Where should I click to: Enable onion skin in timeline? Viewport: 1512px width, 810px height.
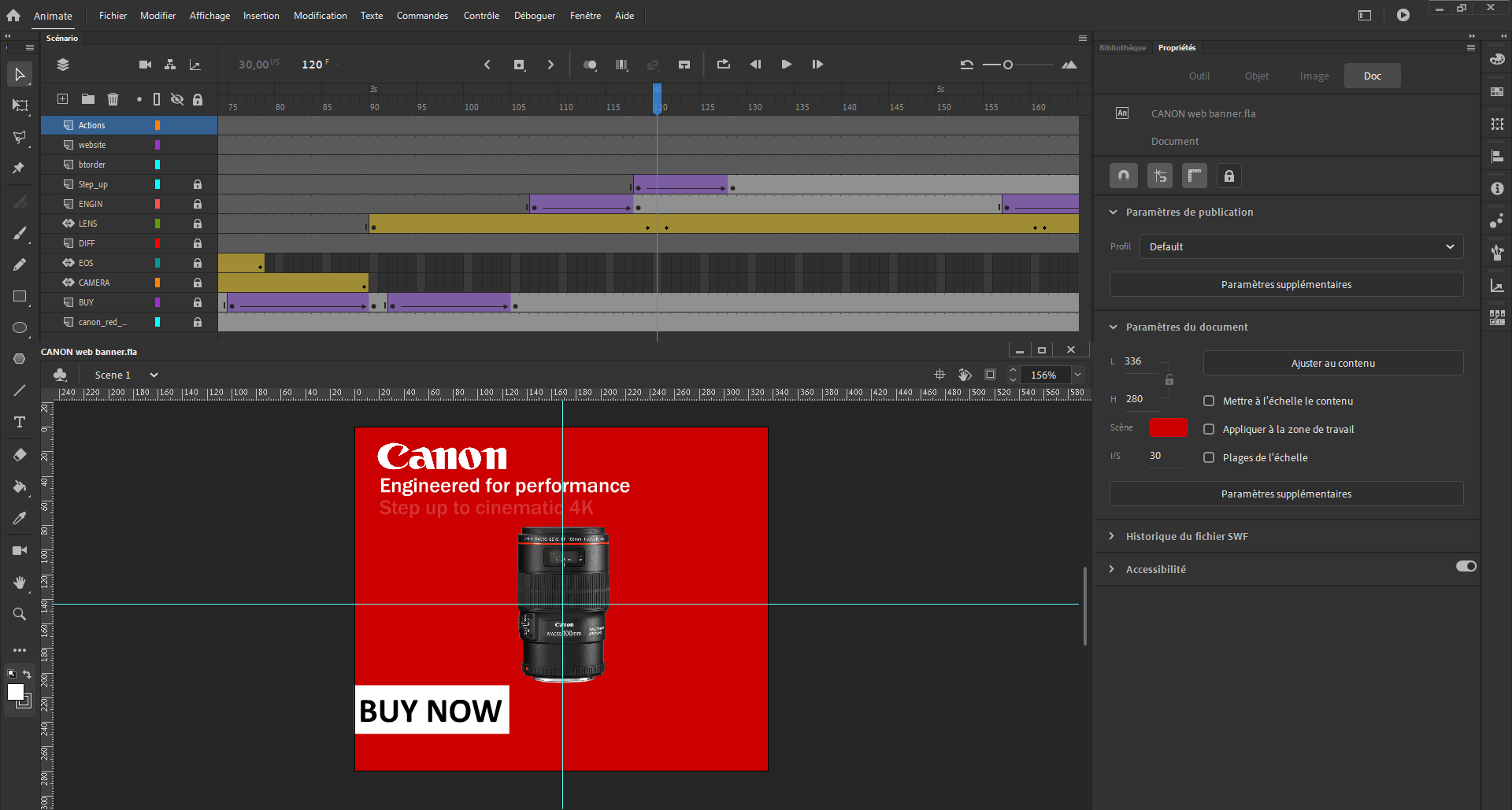[589, 65]
